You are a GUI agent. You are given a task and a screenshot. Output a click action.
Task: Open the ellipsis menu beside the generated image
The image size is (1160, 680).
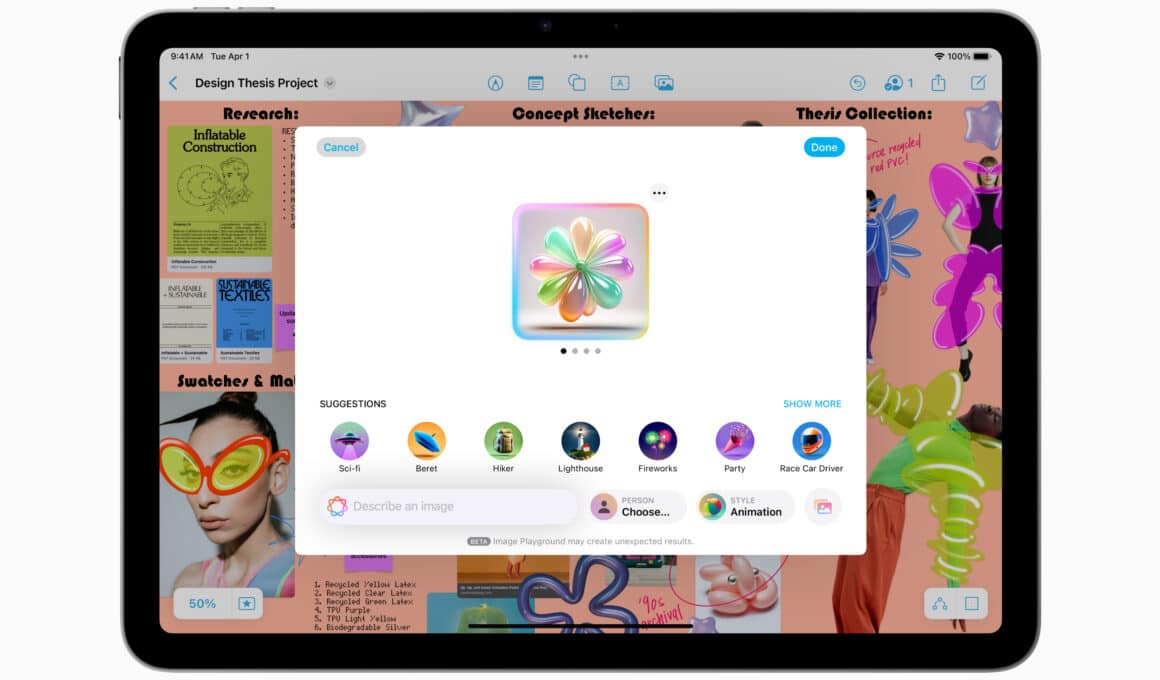click(x=659, y=193)
